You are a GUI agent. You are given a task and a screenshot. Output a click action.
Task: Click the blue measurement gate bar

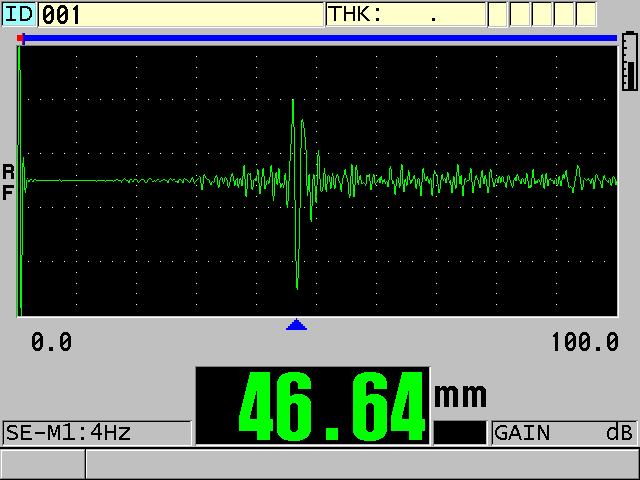[320, 38]
